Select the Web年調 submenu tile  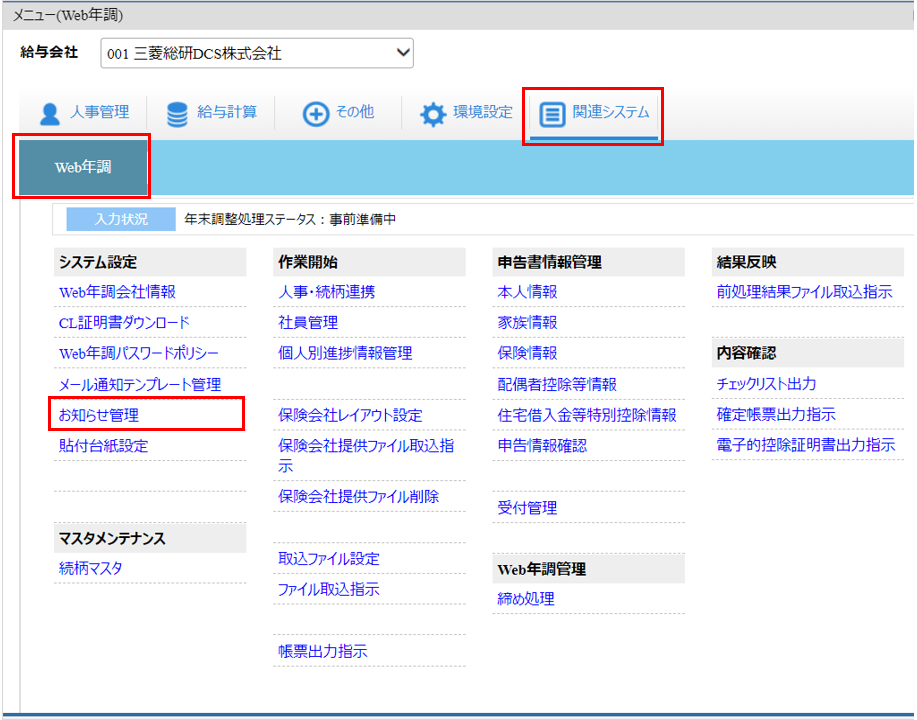click(83, 167)
